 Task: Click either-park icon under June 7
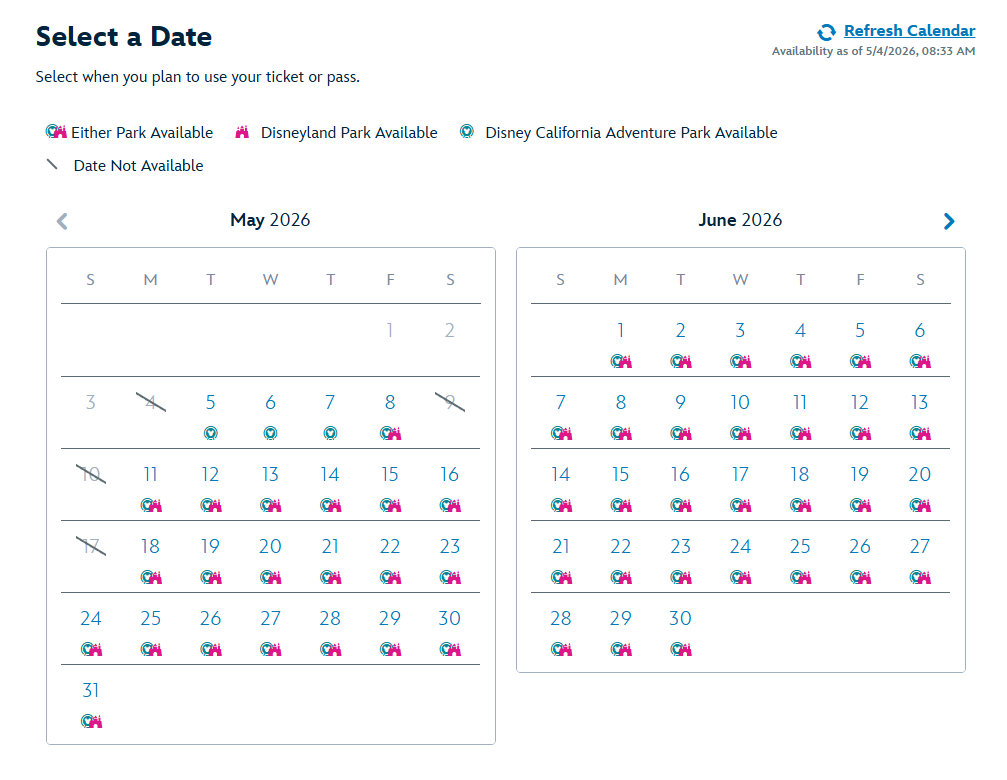point(561,433)
